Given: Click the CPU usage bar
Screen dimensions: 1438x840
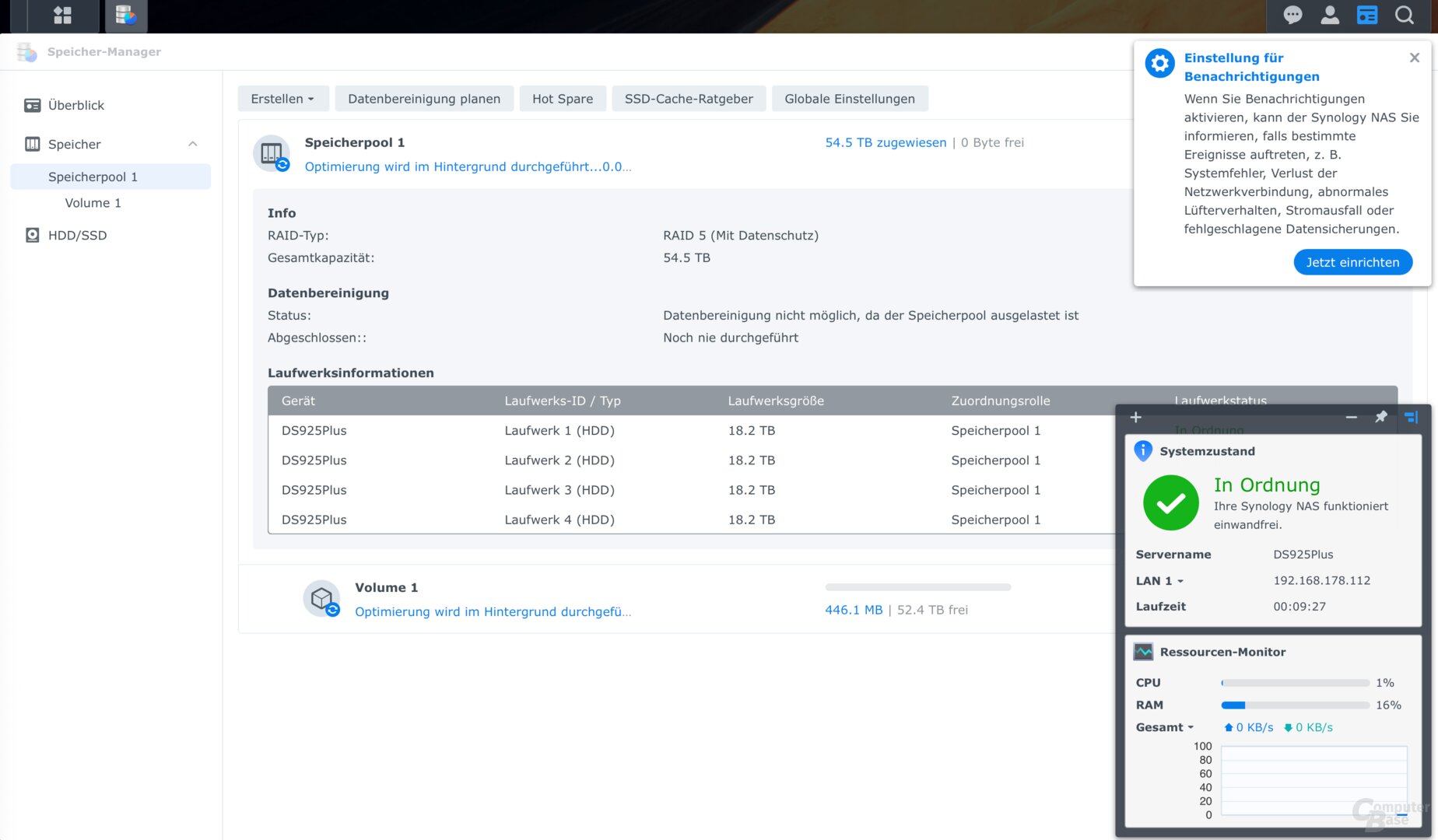Looking at the screenshot, I should [1295, 683].
